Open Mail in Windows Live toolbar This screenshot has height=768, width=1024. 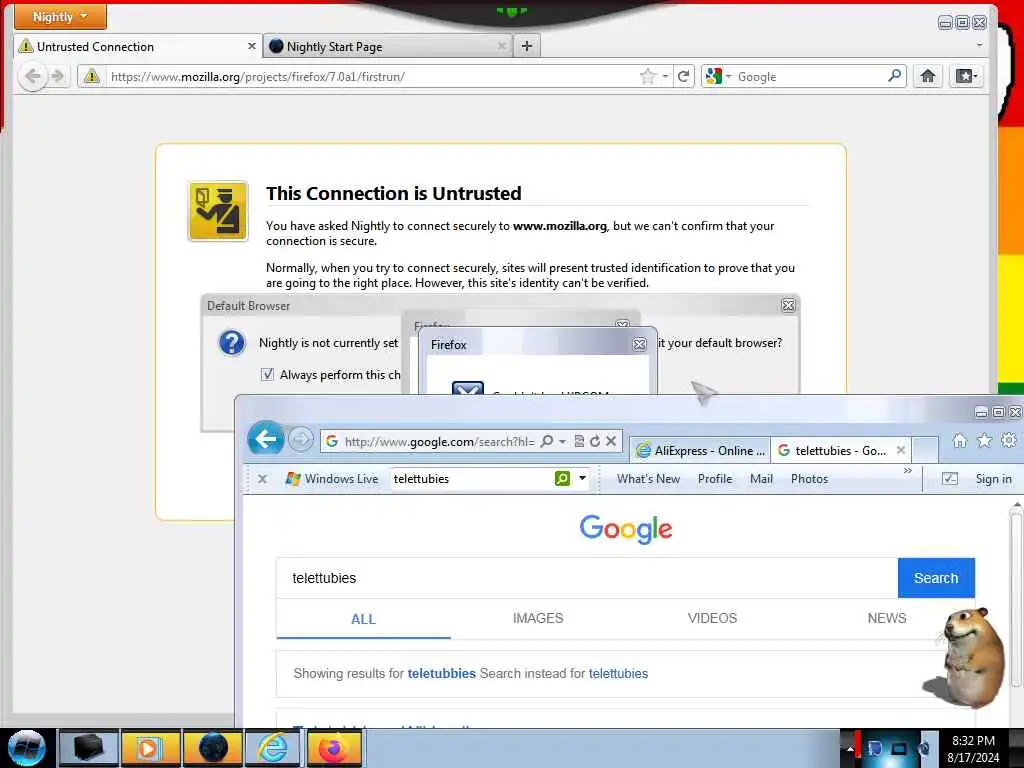point(761,479)
